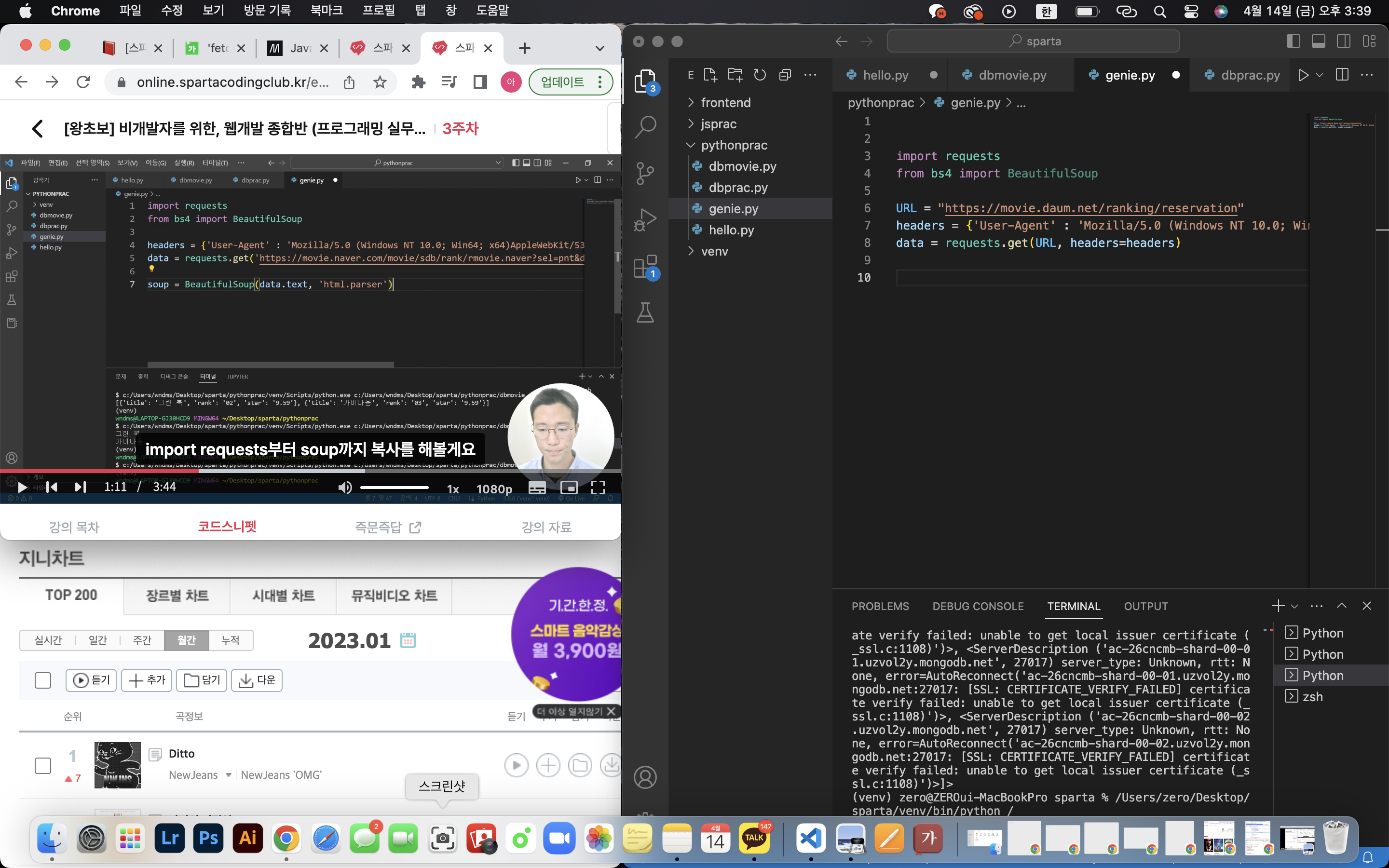
Task: Share this page from the Chrome address bar
Action: pyautogui.click(x=349, y=82)
